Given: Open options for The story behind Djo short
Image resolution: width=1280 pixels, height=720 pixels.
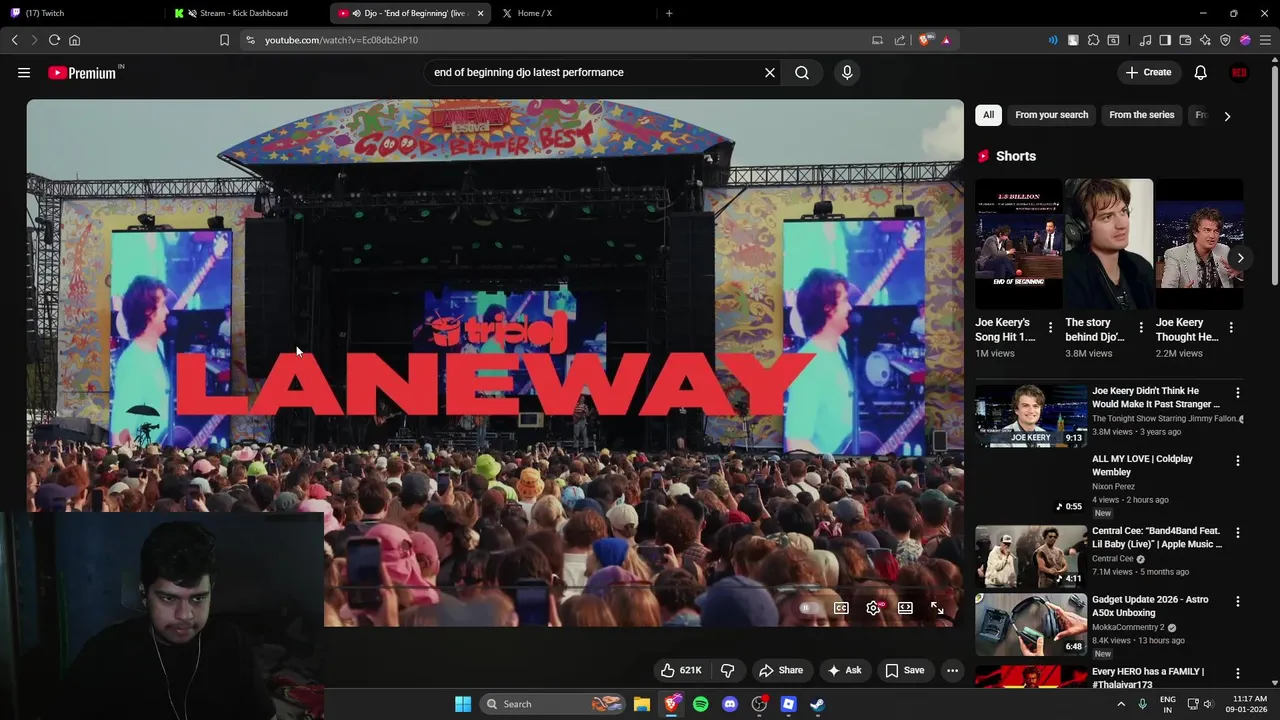Looking at the screenshot, I should [x=1141, y=328].
